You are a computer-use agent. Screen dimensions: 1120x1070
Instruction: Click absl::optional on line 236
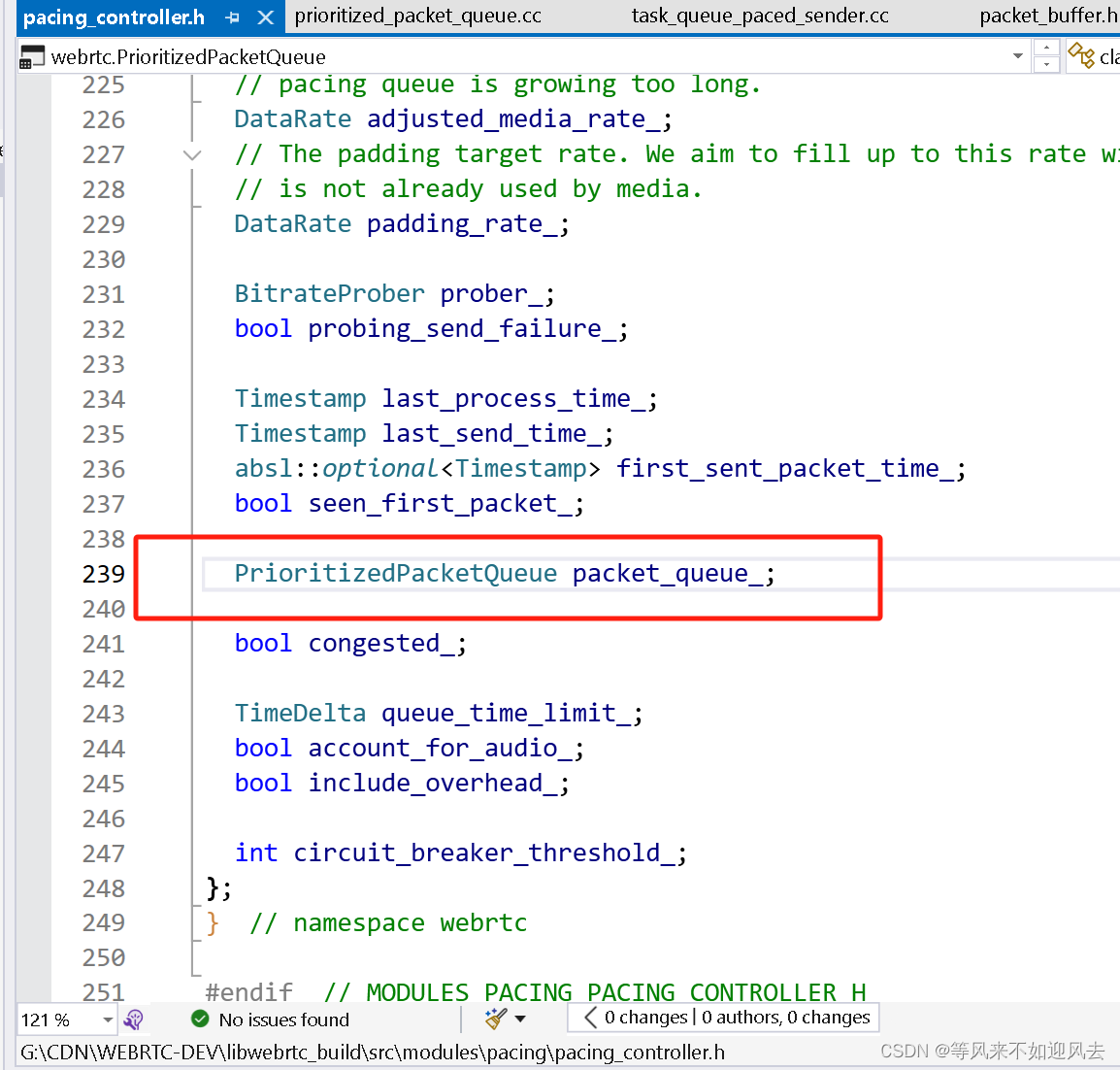[x=337, y=469]
